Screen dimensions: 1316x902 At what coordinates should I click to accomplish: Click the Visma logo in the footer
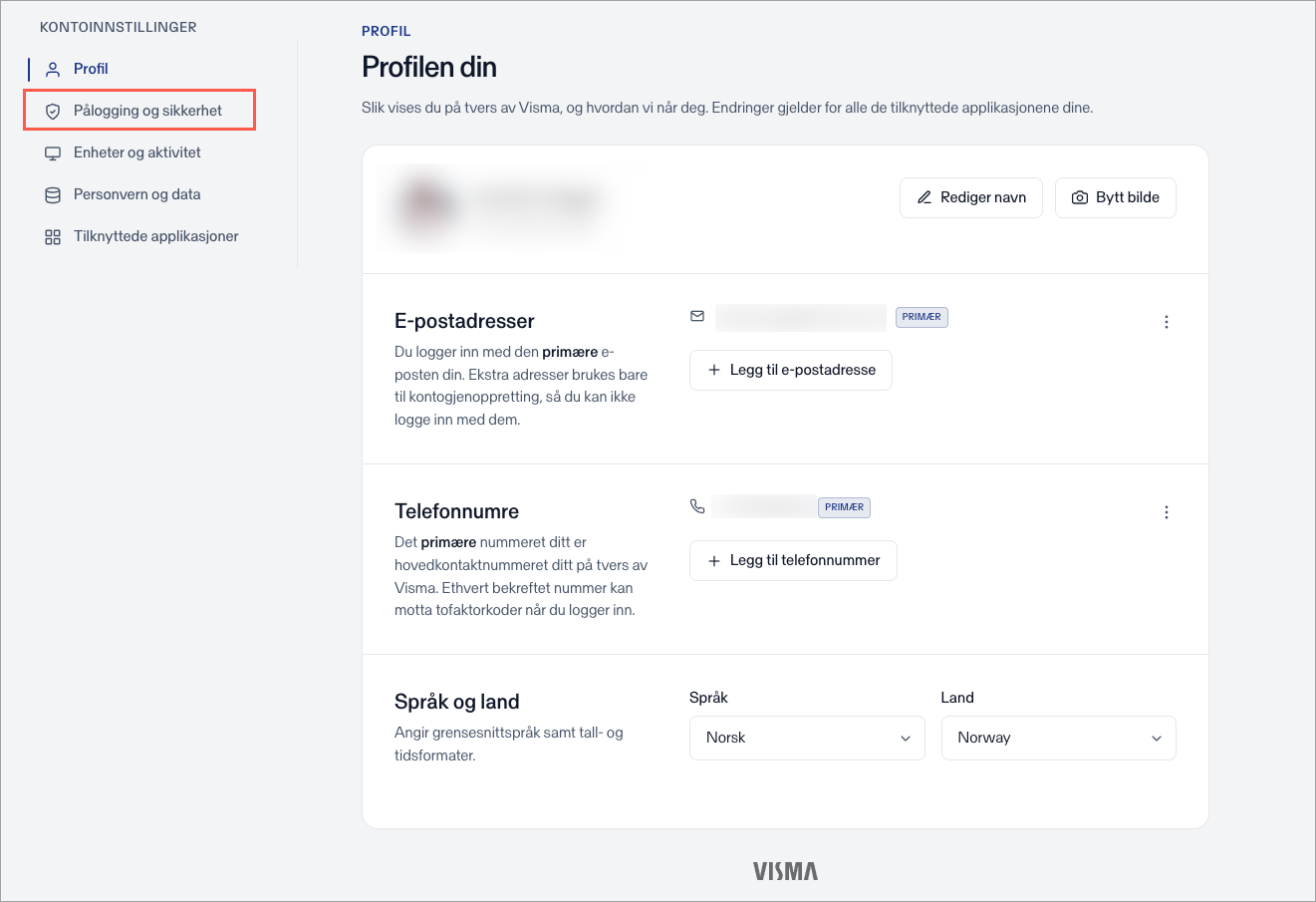786,871
